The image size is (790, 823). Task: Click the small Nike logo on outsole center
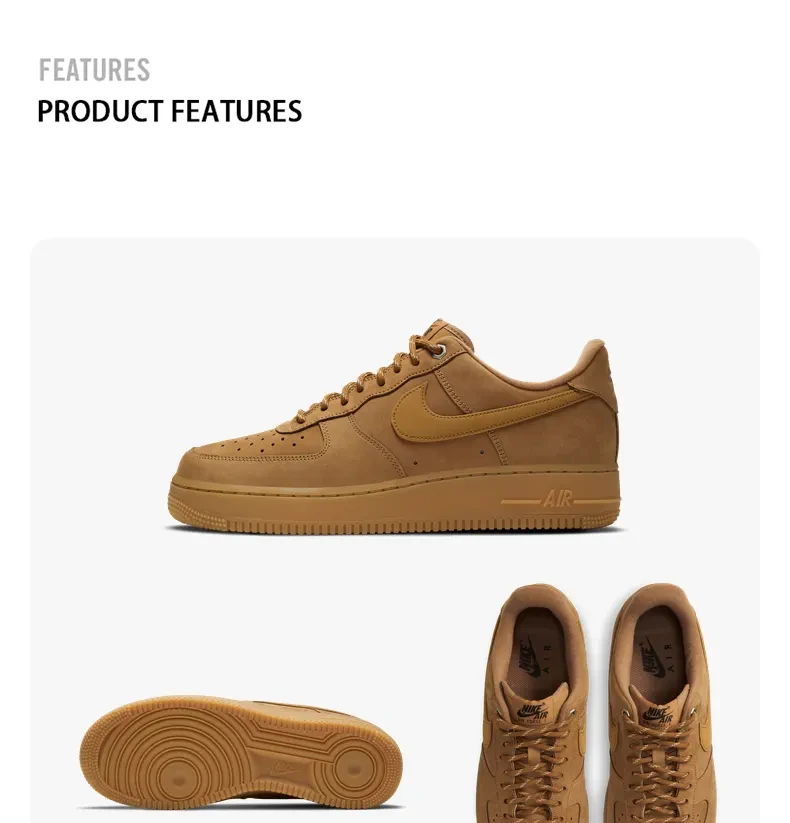pyautogui.click(x=283, y=768)
